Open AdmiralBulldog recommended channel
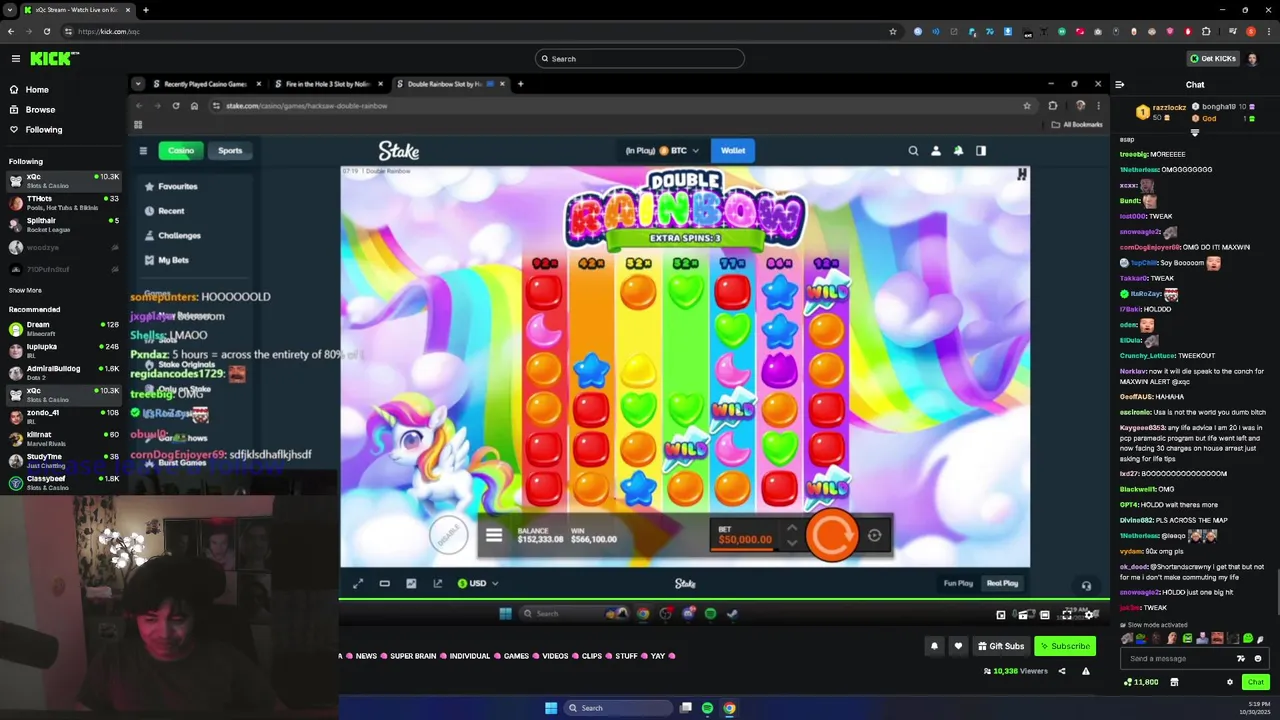 point(62,373)
